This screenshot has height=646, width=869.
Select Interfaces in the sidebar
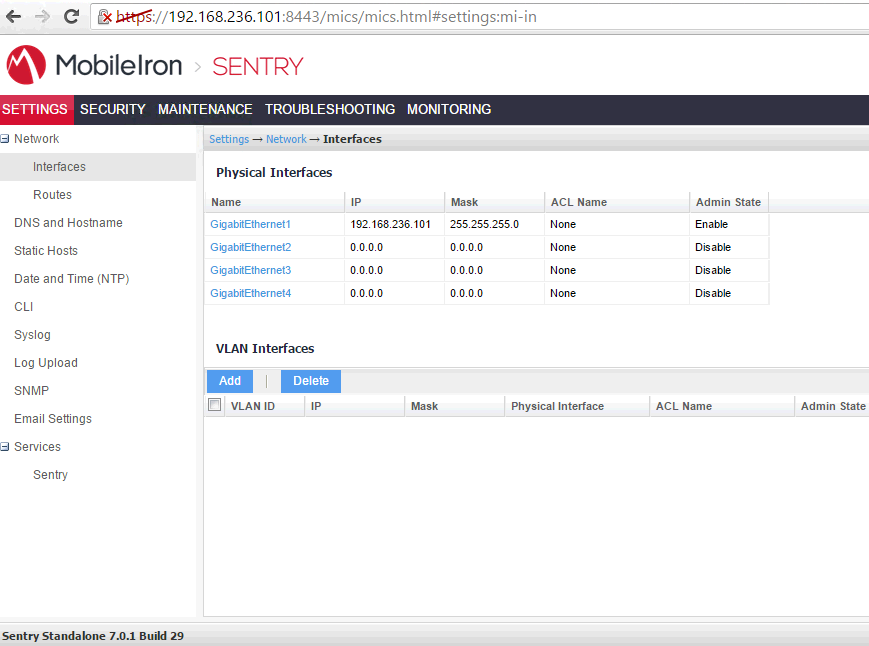click(59, 167)
